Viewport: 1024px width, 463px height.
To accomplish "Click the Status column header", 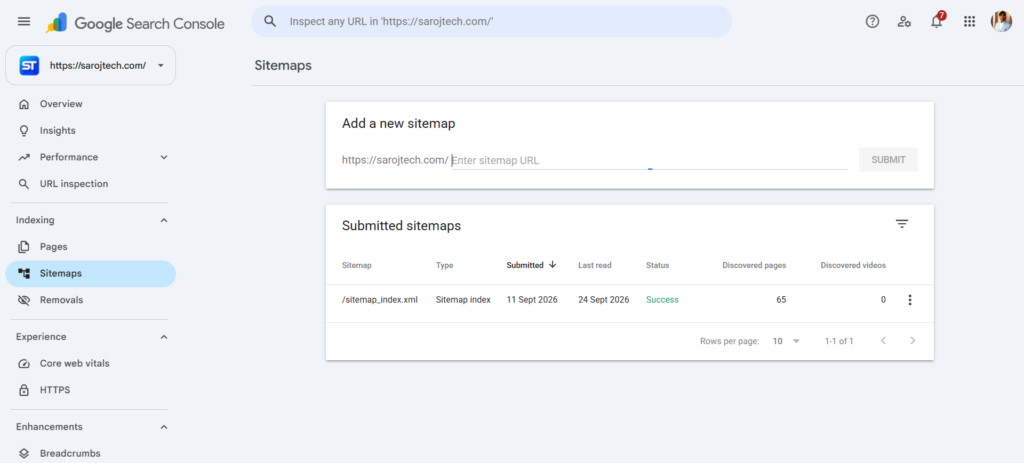I will pyautogui.click(x=658, y=265).
